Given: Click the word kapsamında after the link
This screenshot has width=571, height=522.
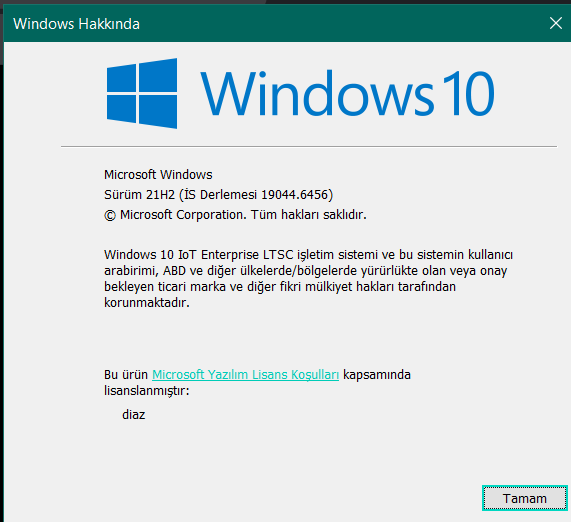Looking at the screenshot, I should [377, 375].
